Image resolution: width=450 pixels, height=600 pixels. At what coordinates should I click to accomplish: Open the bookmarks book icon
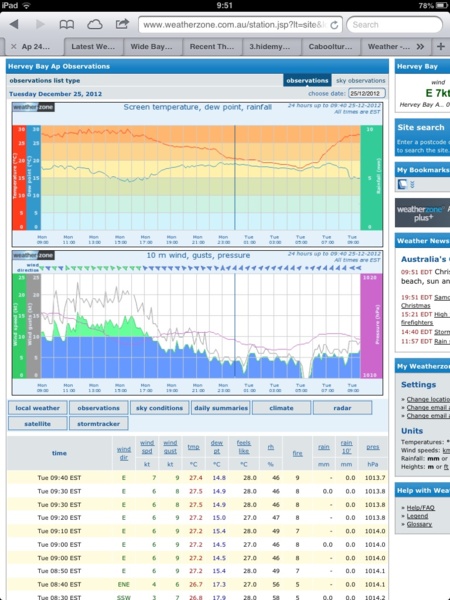[67, 25]
